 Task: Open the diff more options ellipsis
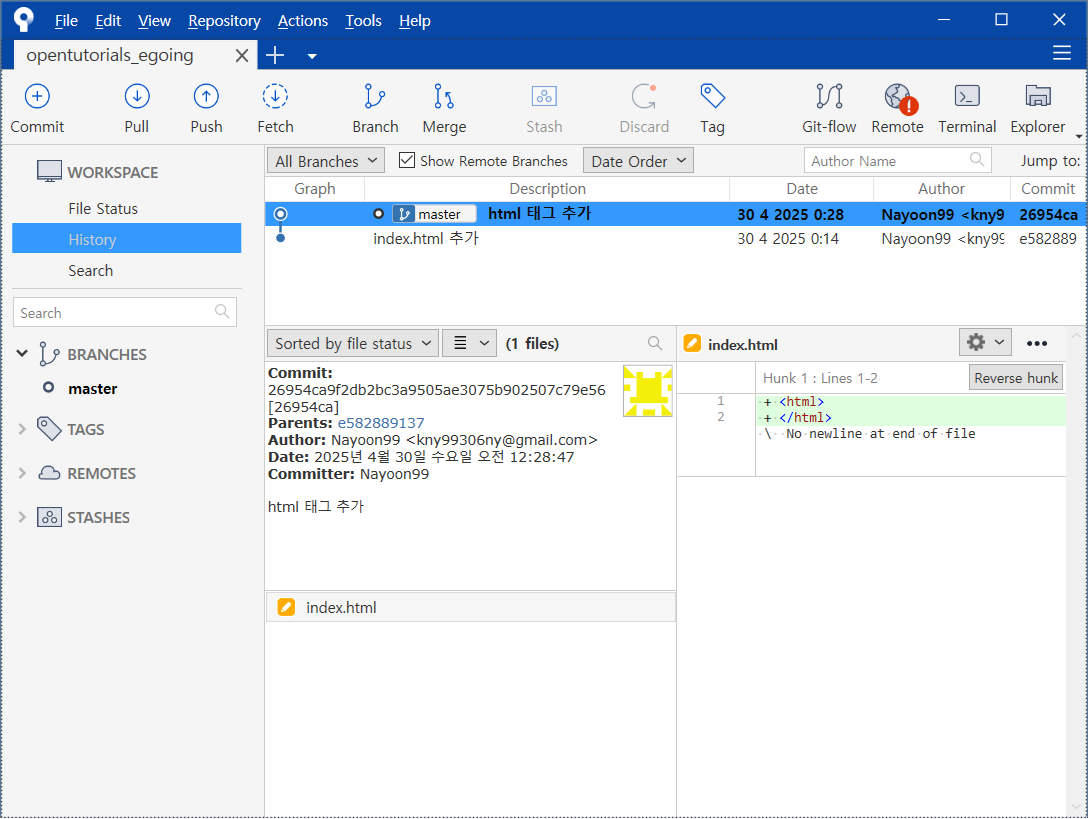1037,344
